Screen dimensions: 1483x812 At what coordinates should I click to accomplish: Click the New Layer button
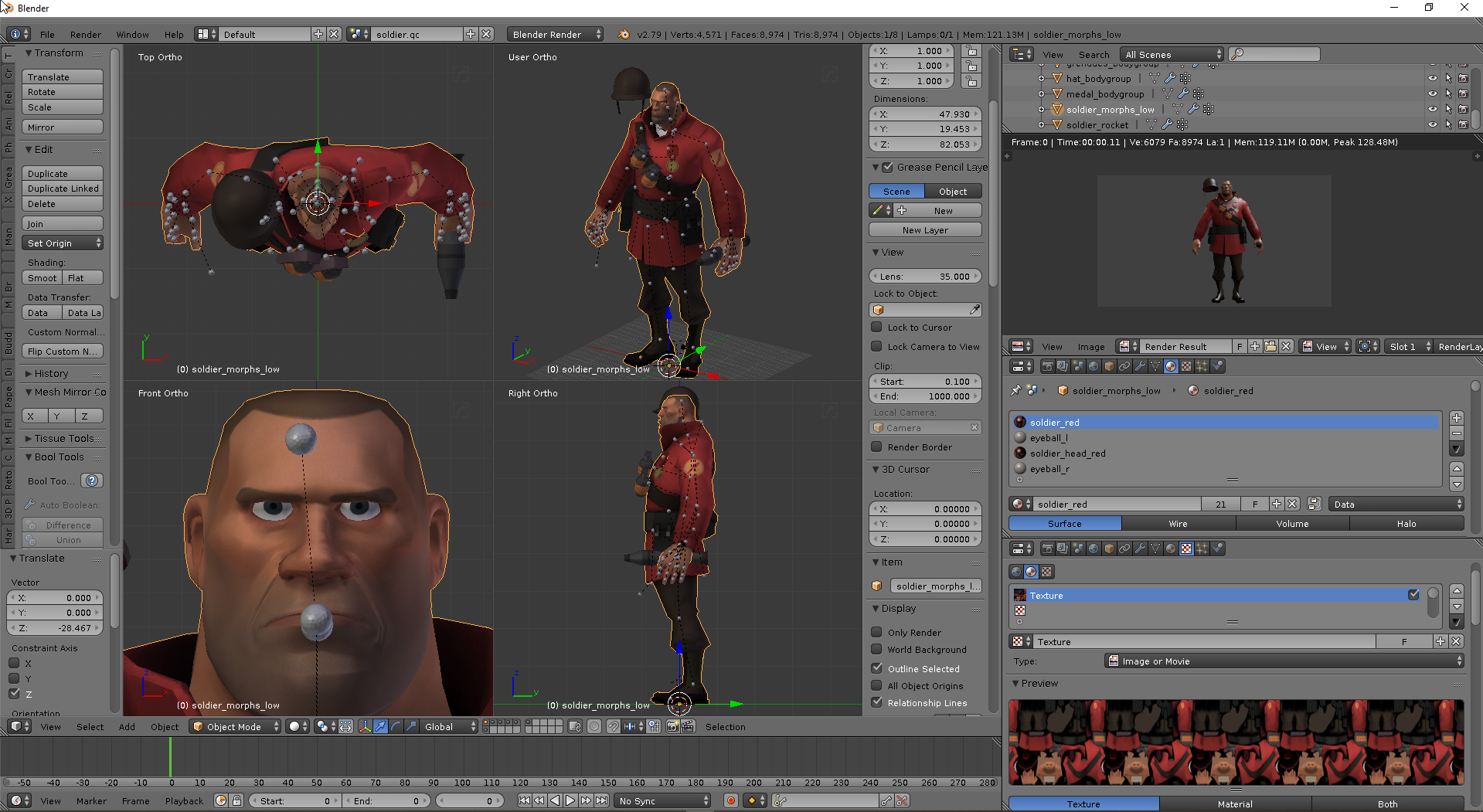point(925,229)
